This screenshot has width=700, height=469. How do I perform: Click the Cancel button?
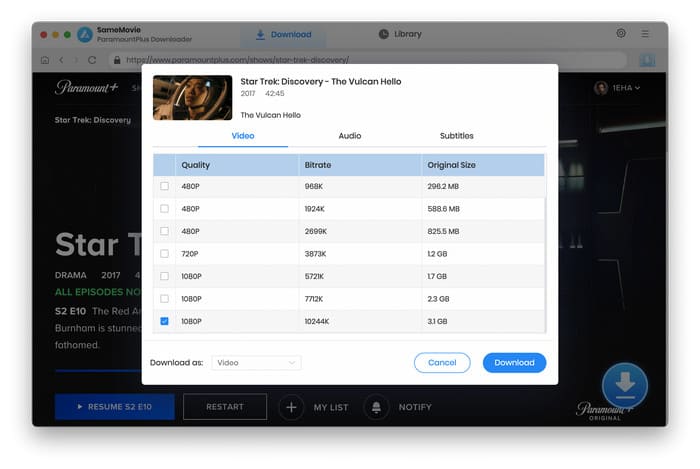441,362
